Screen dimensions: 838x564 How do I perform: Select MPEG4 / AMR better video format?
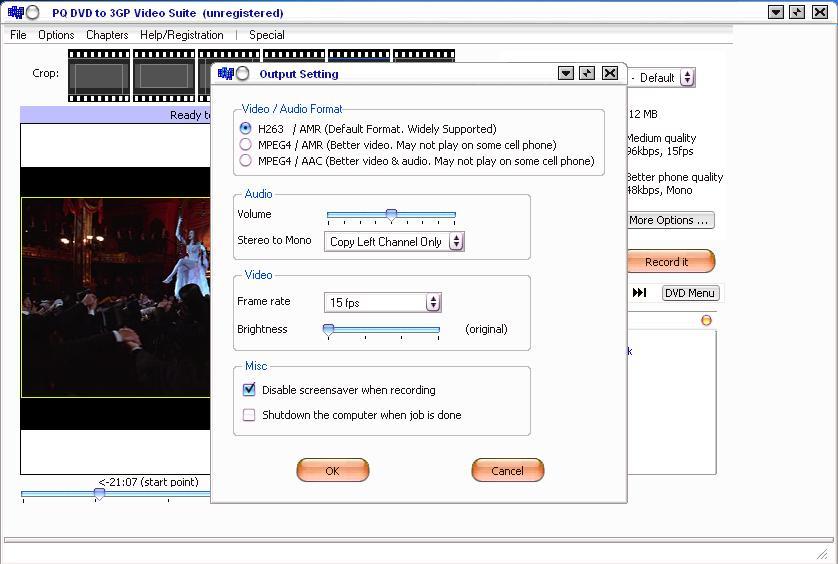coord(245,145)
